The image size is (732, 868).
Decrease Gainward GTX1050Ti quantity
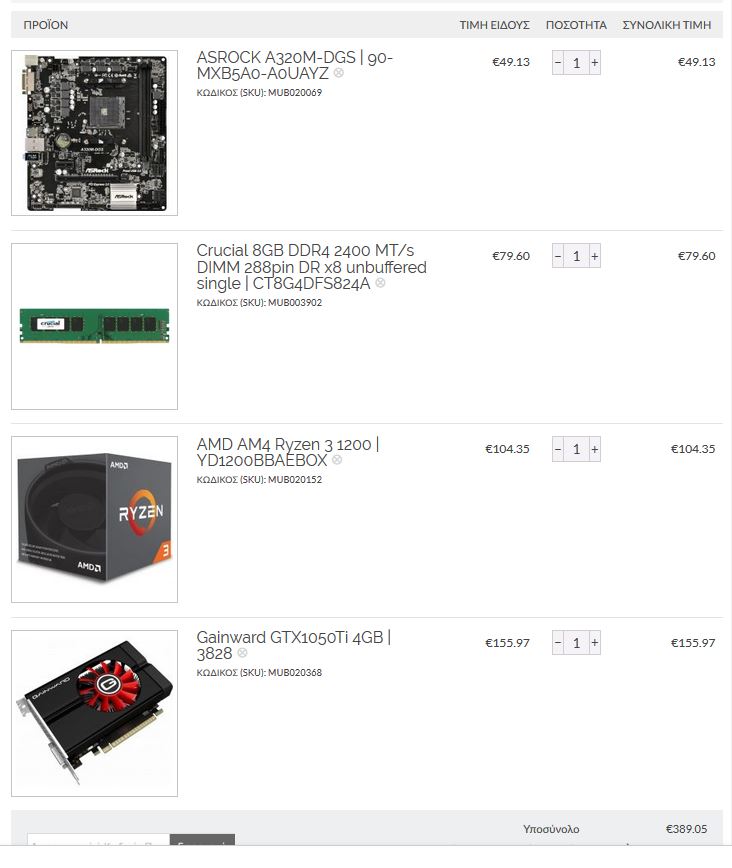558,643
